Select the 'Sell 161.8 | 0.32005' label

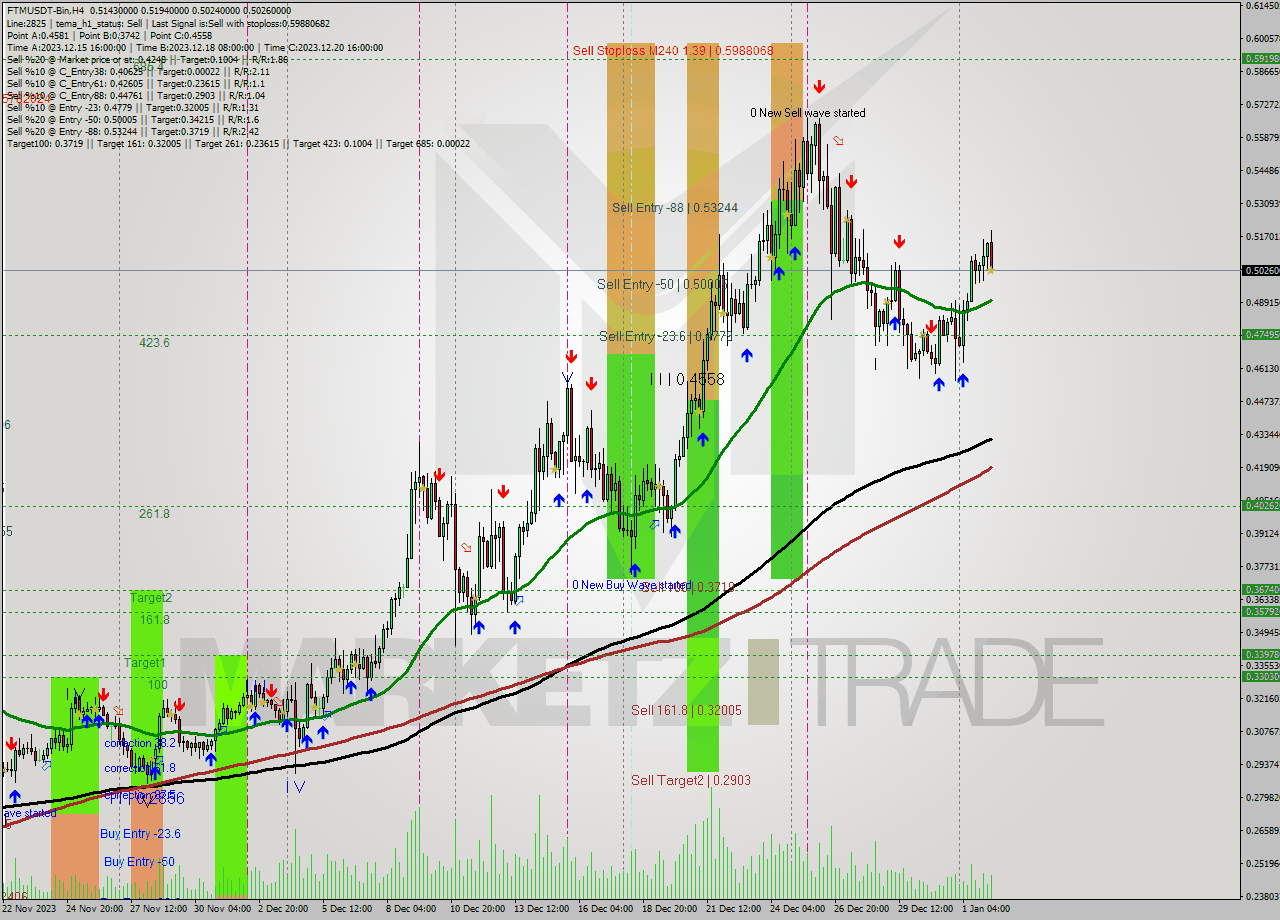click(686, 710)
